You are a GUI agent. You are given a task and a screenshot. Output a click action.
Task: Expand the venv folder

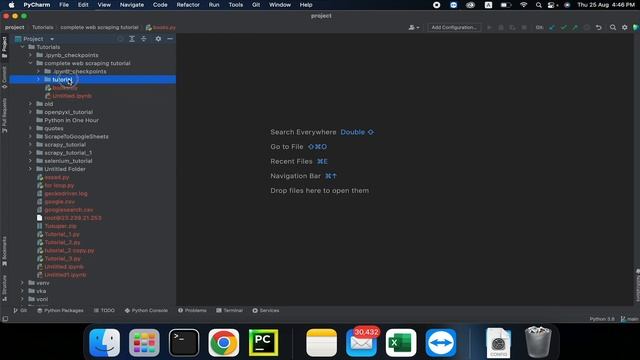(x=22, y=283)
